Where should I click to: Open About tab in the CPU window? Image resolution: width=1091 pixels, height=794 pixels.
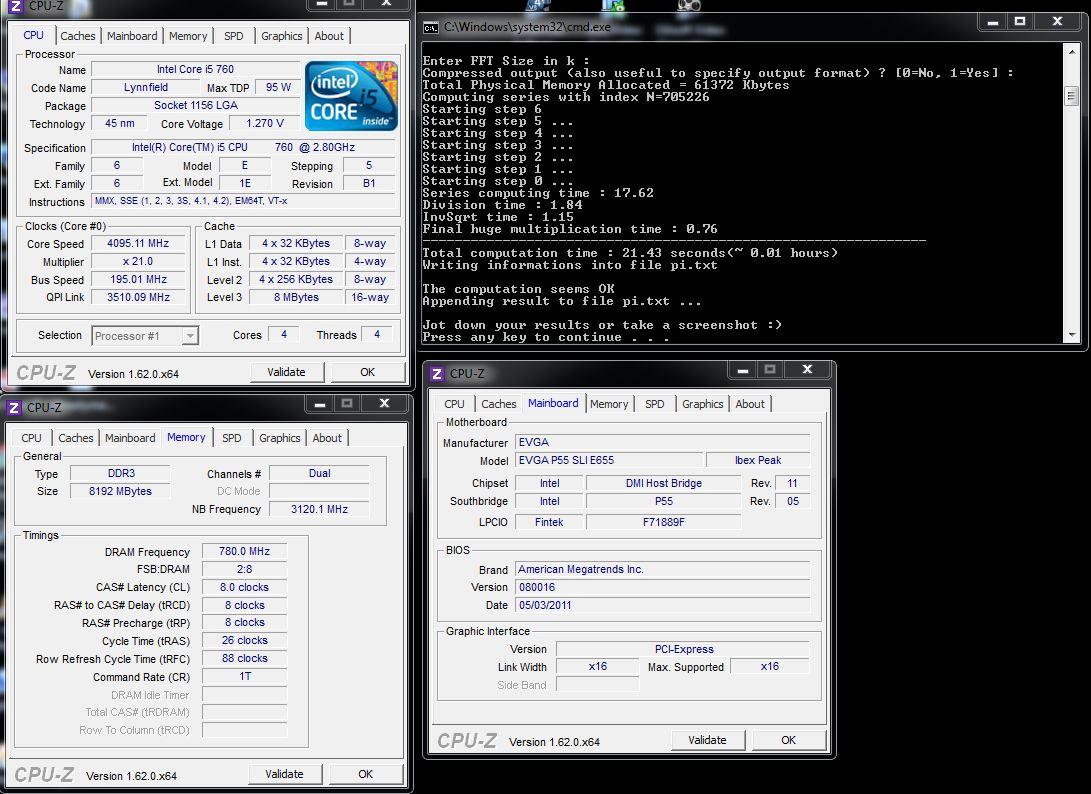click(x=329, y=36)
